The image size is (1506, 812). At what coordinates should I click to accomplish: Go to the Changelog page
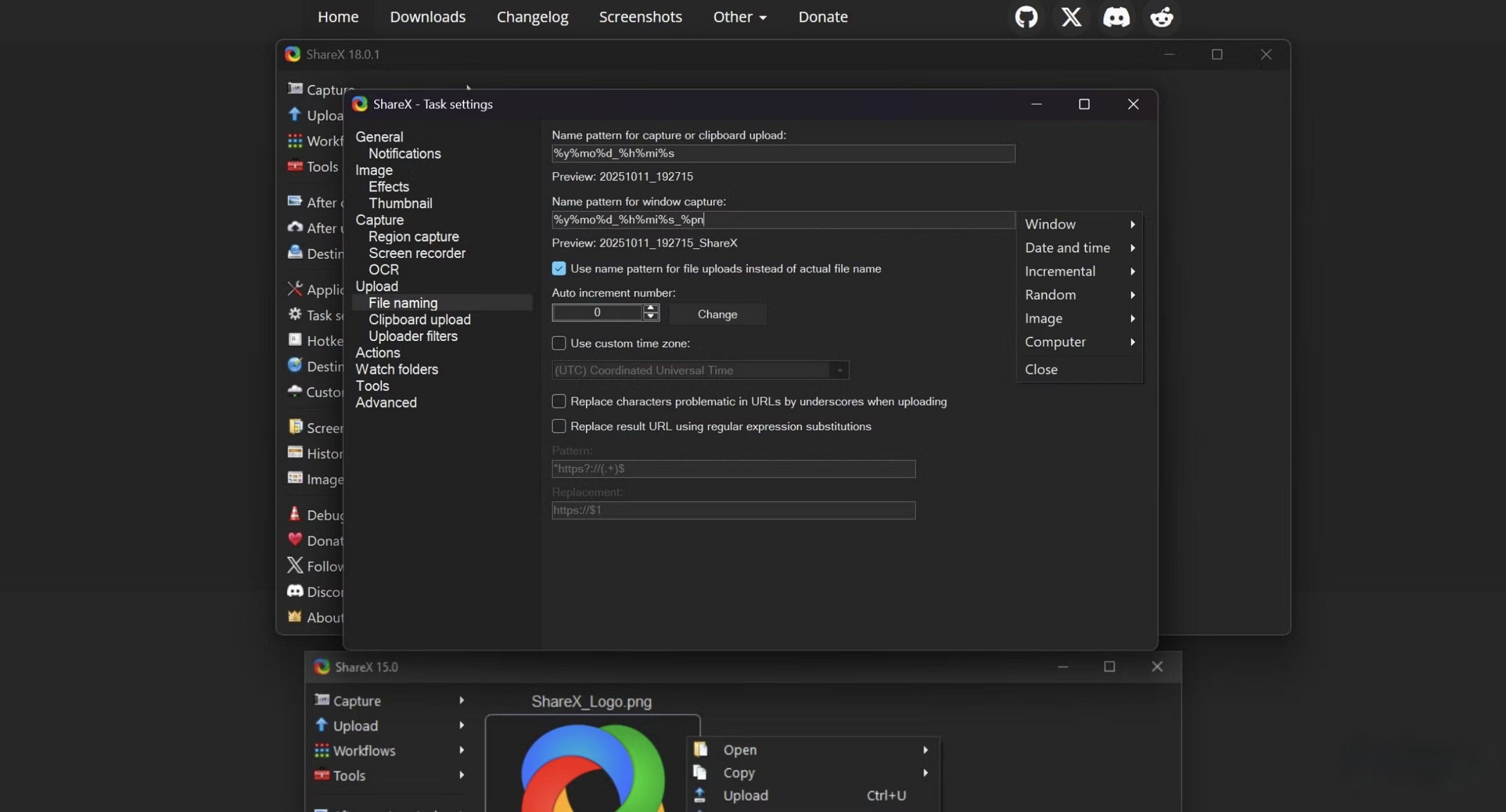click(532, 16)
